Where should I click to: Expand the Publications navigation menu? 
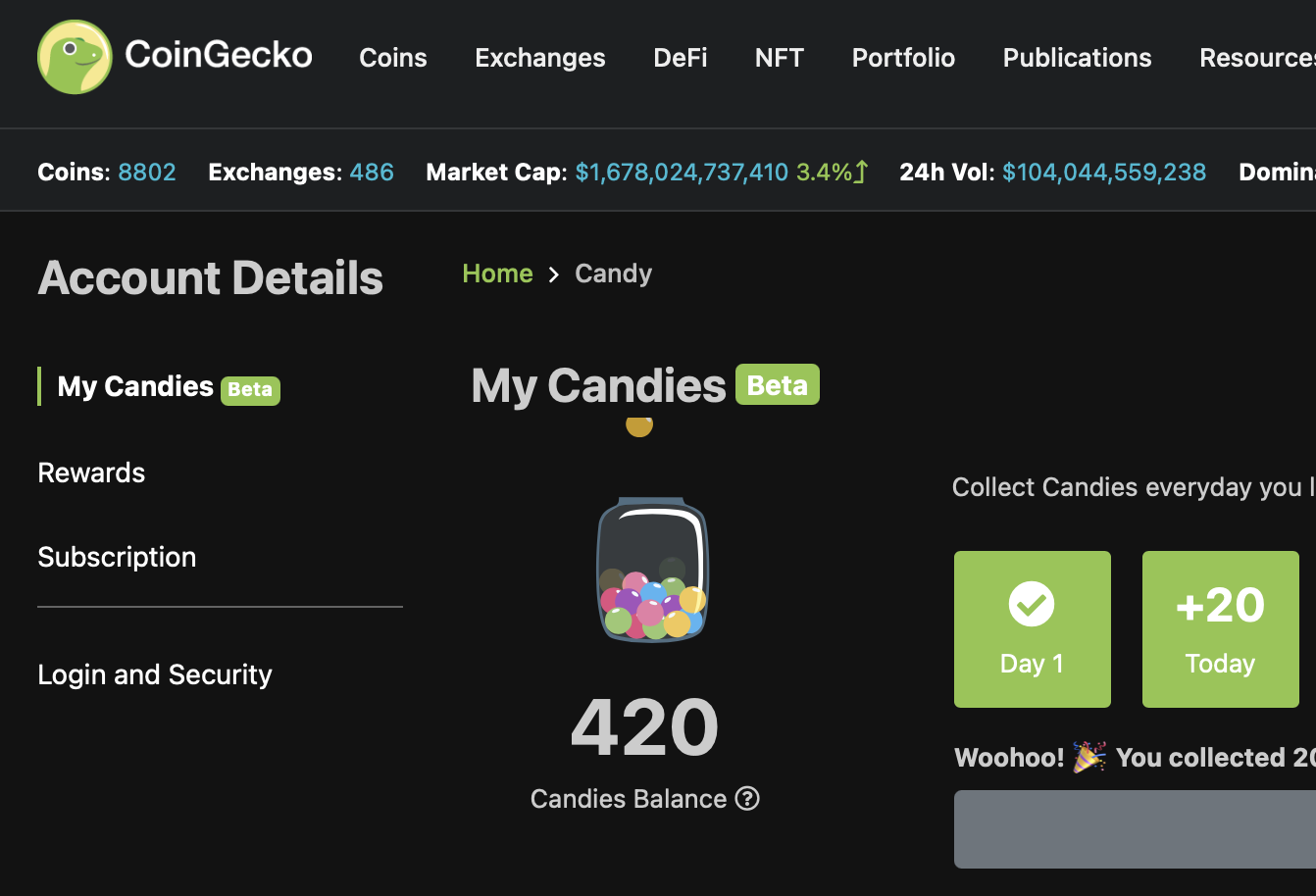point(1077,58)
